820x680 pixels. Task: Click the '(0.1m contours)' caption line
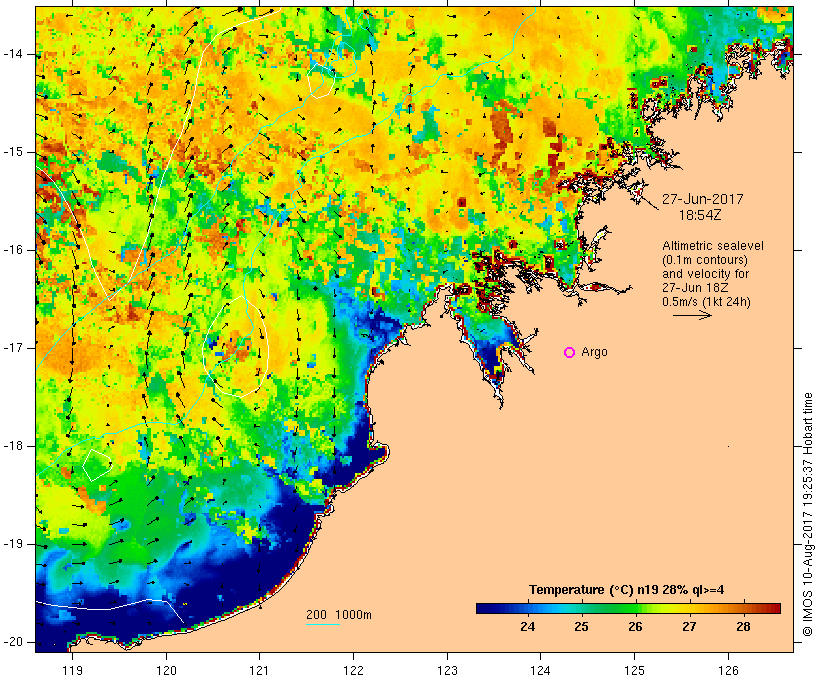(x=705, y=260)
